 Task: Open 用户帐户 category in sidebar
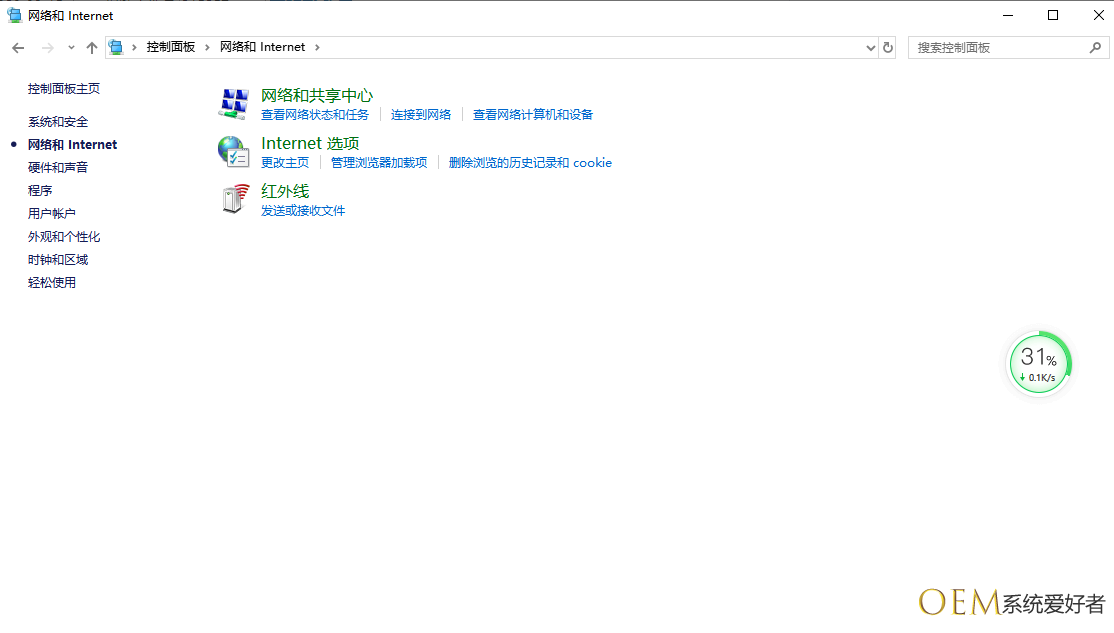tap(52, 214)
